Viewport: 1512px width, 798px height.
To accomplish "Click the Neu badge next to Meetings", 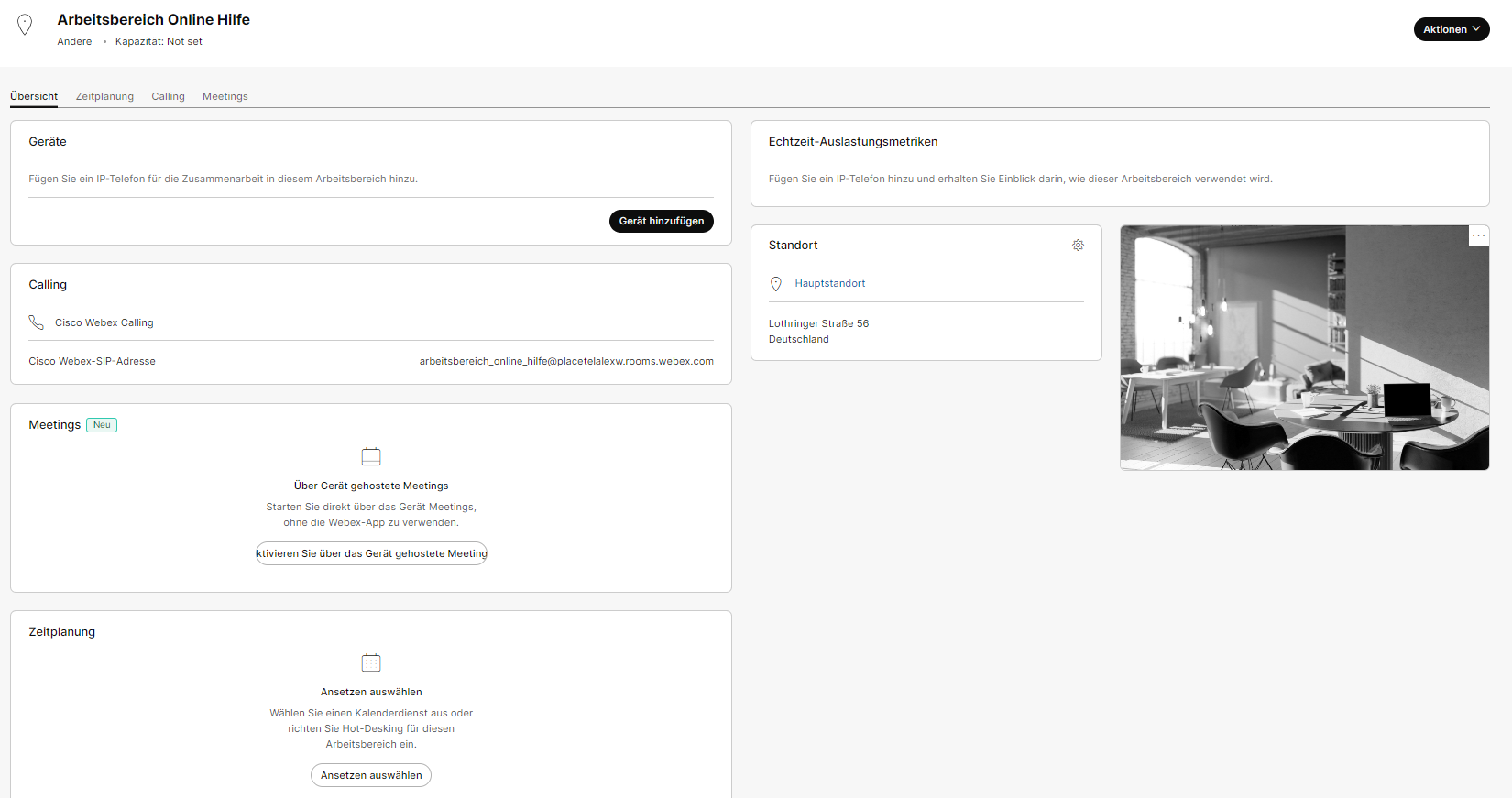I will (x=102, y=425).
